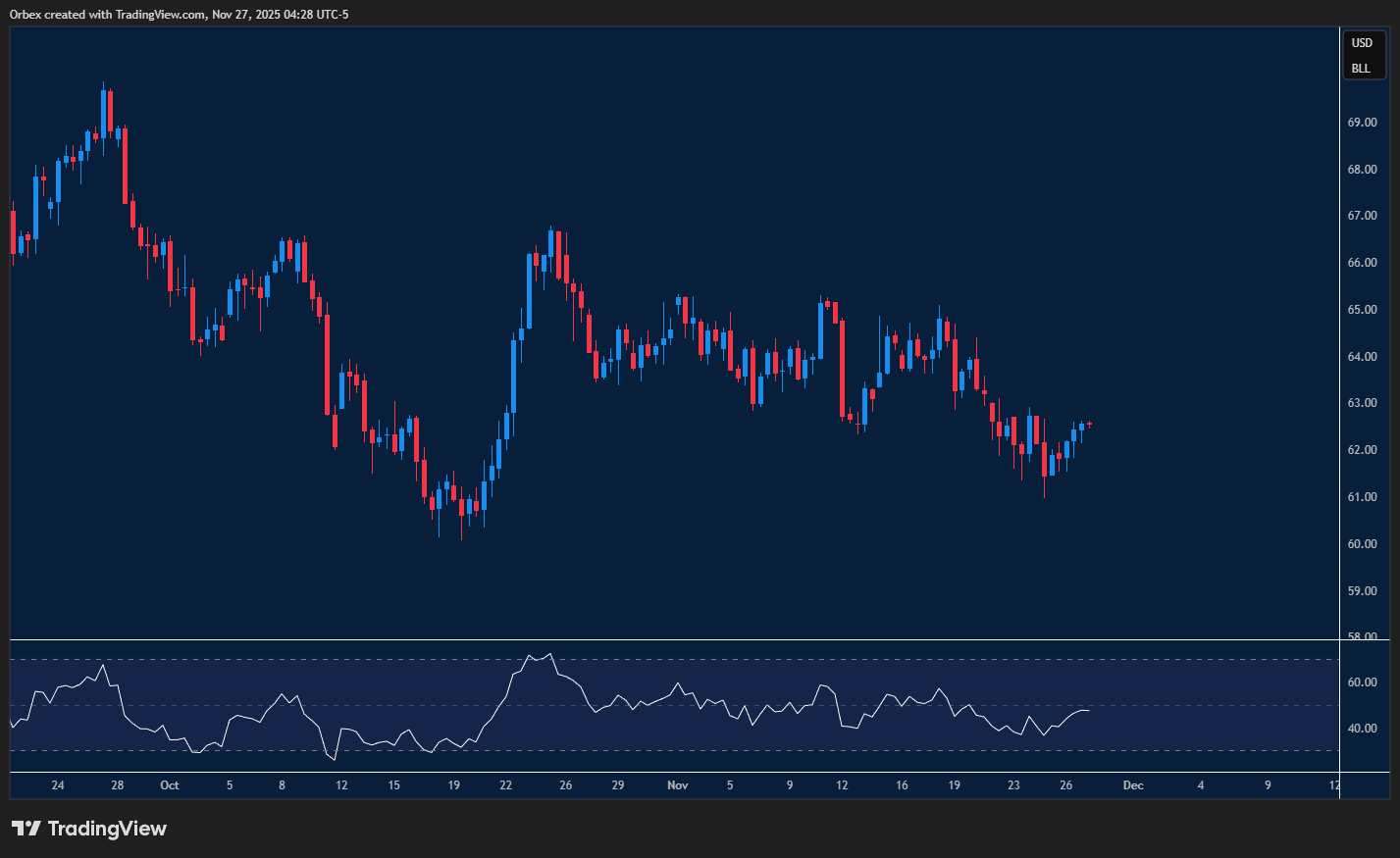1400x858 pixels.
Task: Select the most recent candle on the chart
Action: click(x=1089, y=425)
